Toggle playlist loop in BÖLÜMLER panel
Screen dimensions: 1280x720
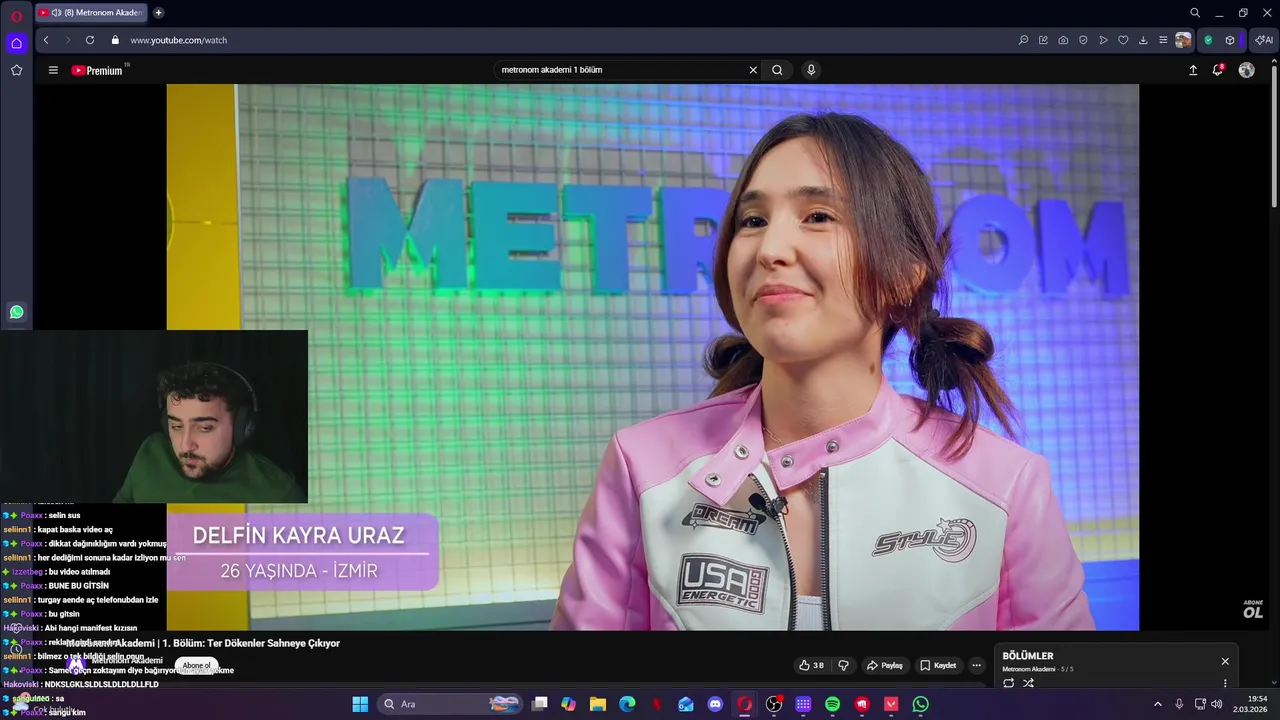(x=1008, y=683)
